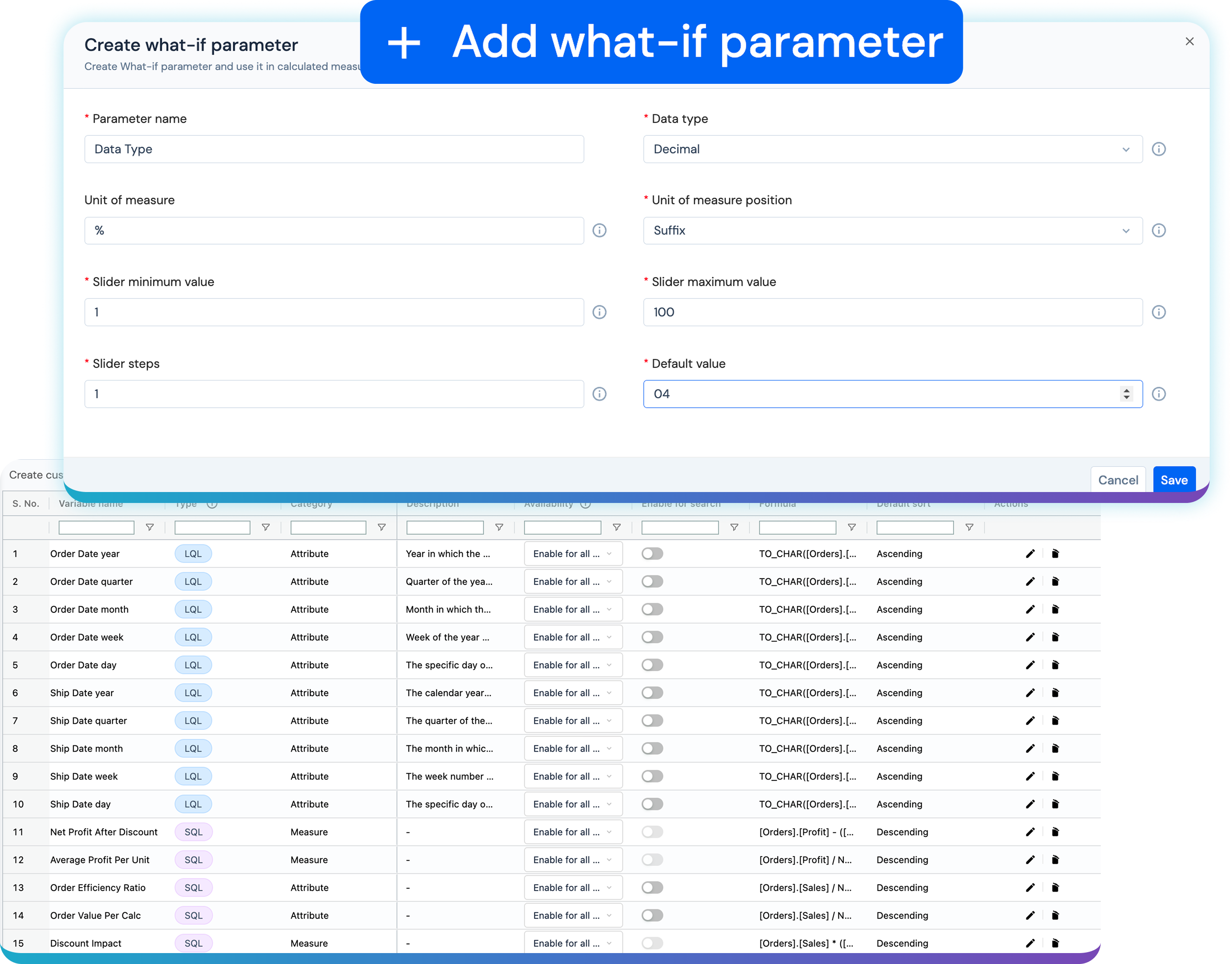The image size is (1232, 964).
Task: Click the Default sort column filter box
Action: (x=915, y=527)
